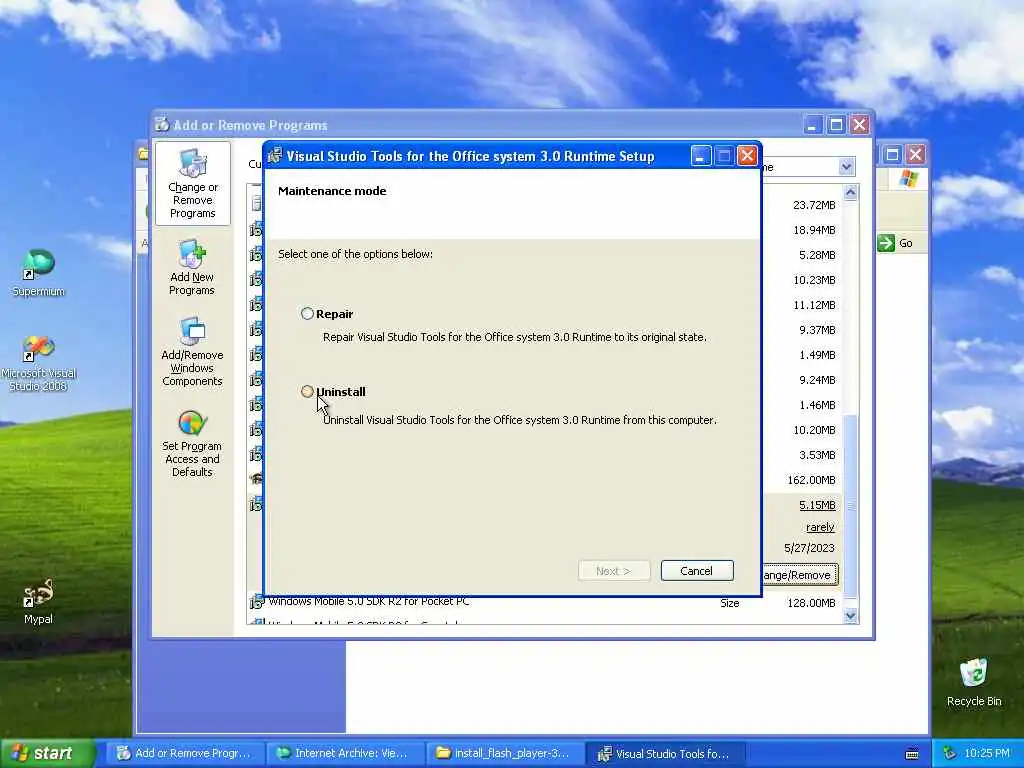The width and height of the screenshot is (1024, 768).
Task: Open Add/Remove Windows Components
Action: pyautogui.click(x=192, y=351)
